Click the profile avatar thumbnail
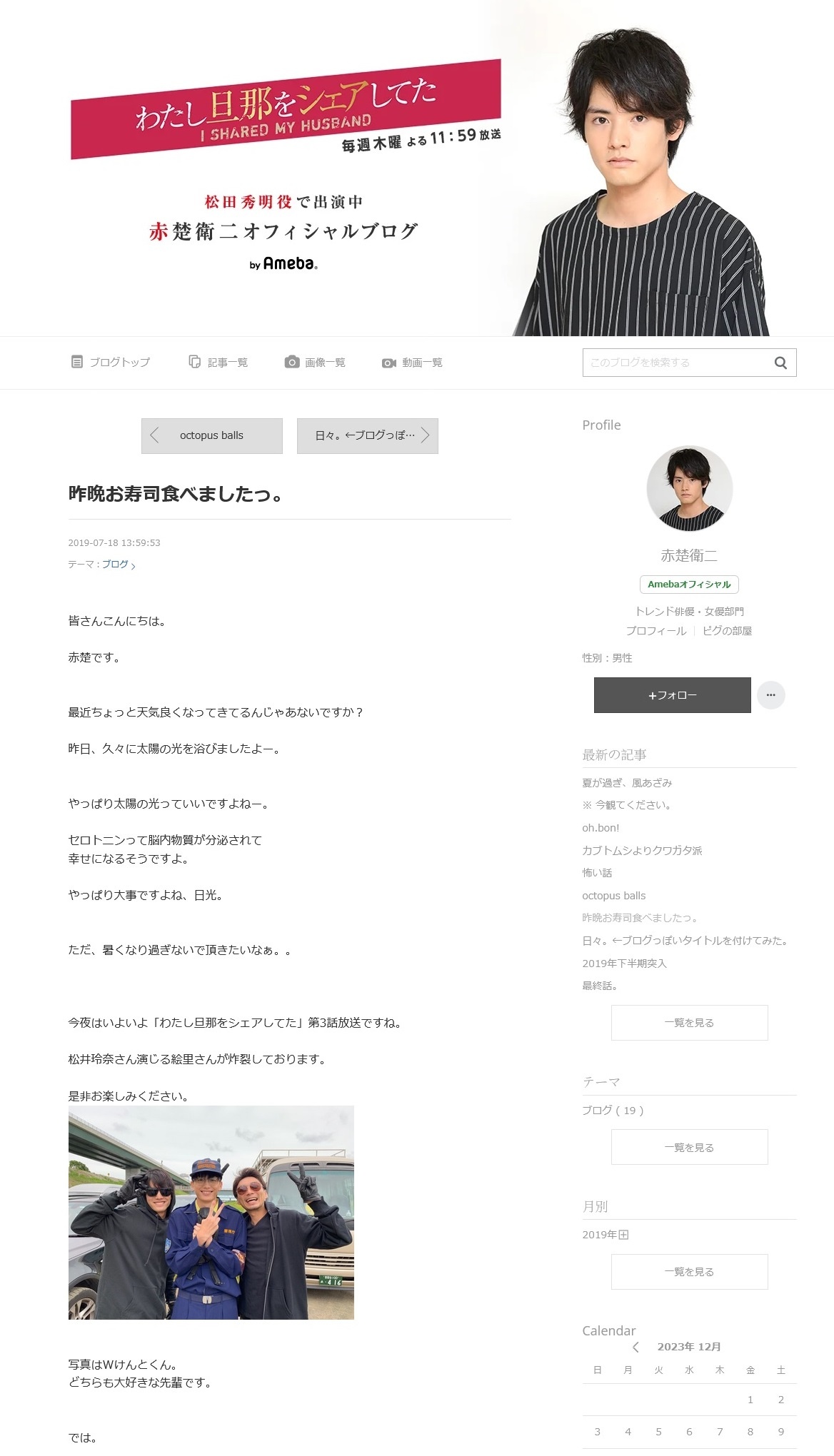 tap(690, 489)
